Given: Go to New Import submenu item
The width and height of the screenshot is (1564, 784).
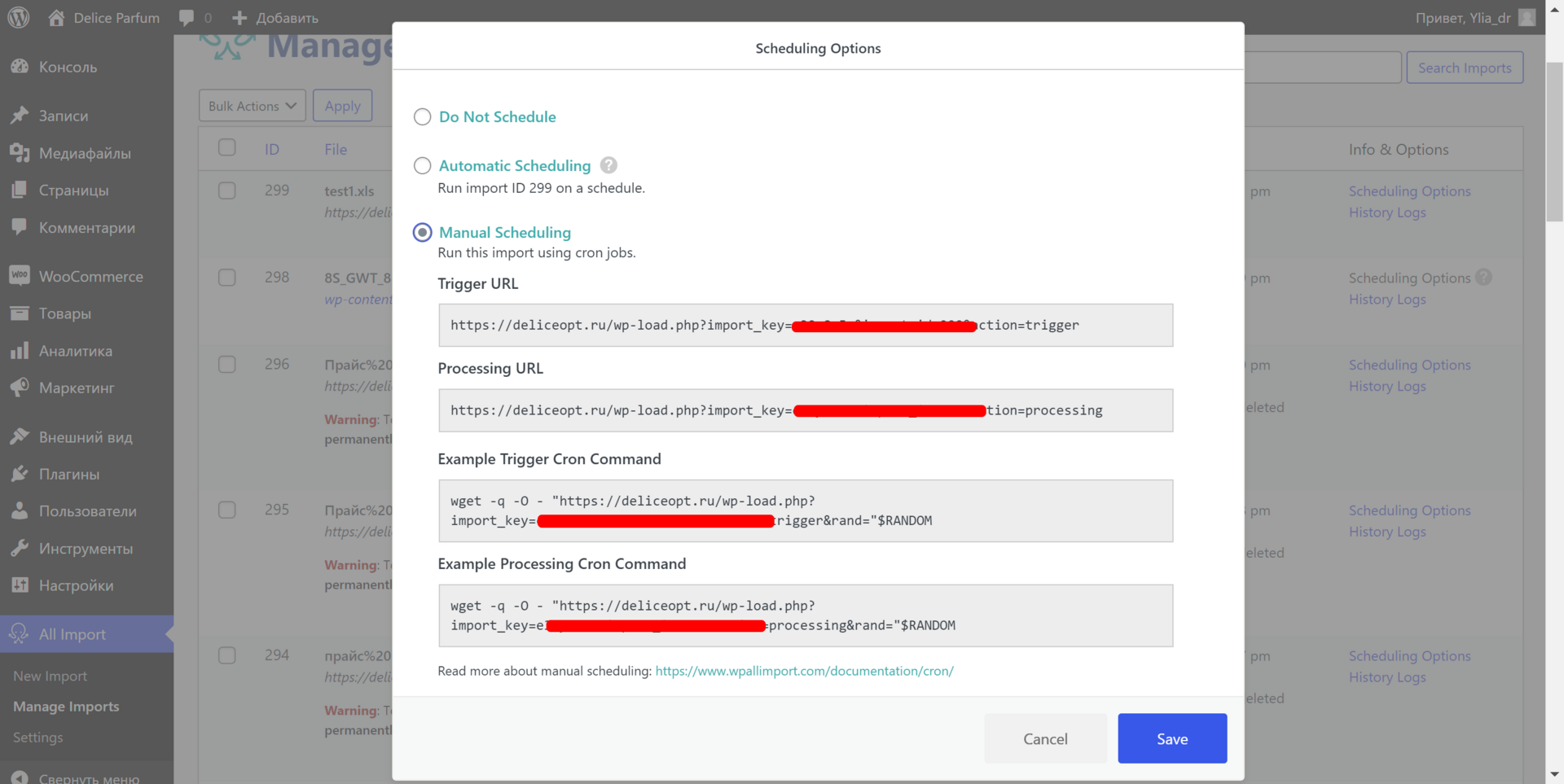Looking at the screenshot, I should click(x=50, y=676).
